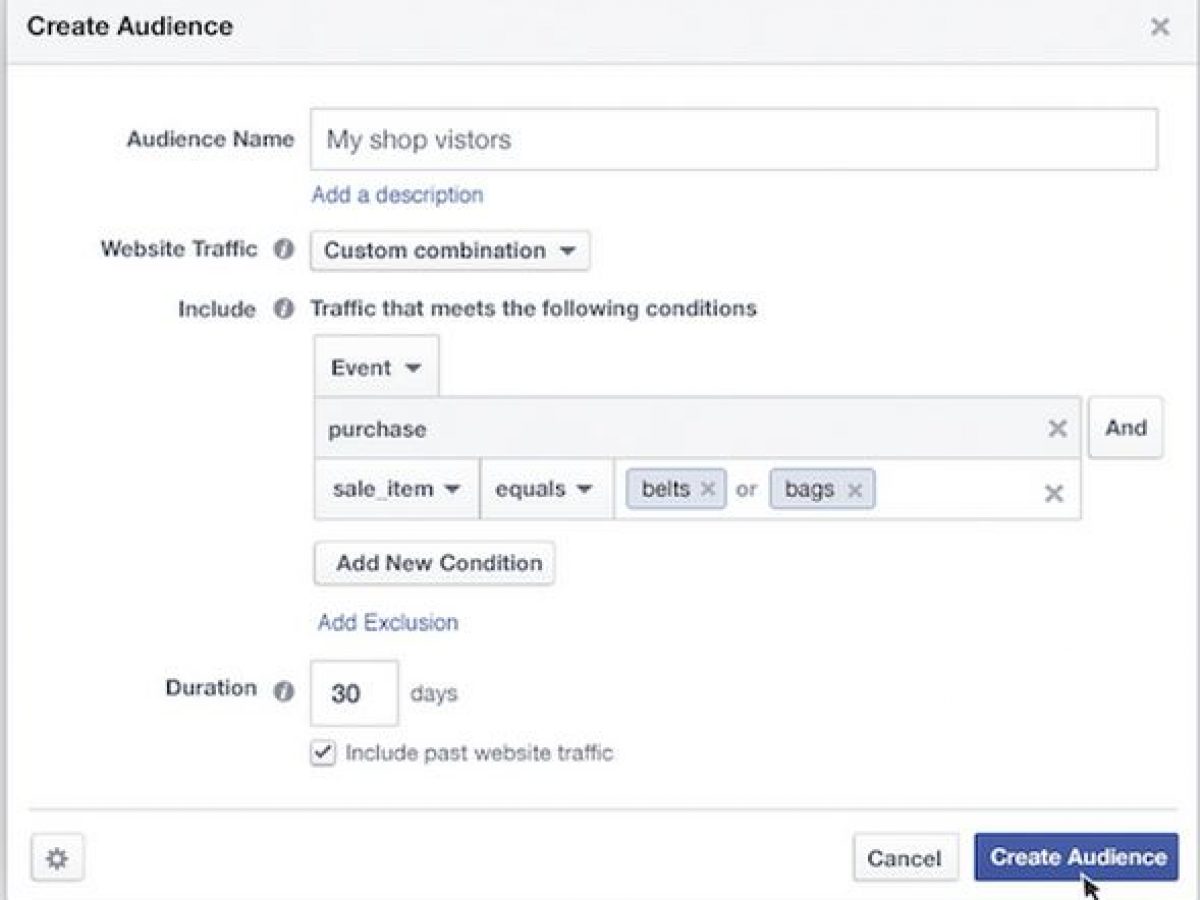Remove the bags tag
This screenshot has height=900, width=1200.
854,489
